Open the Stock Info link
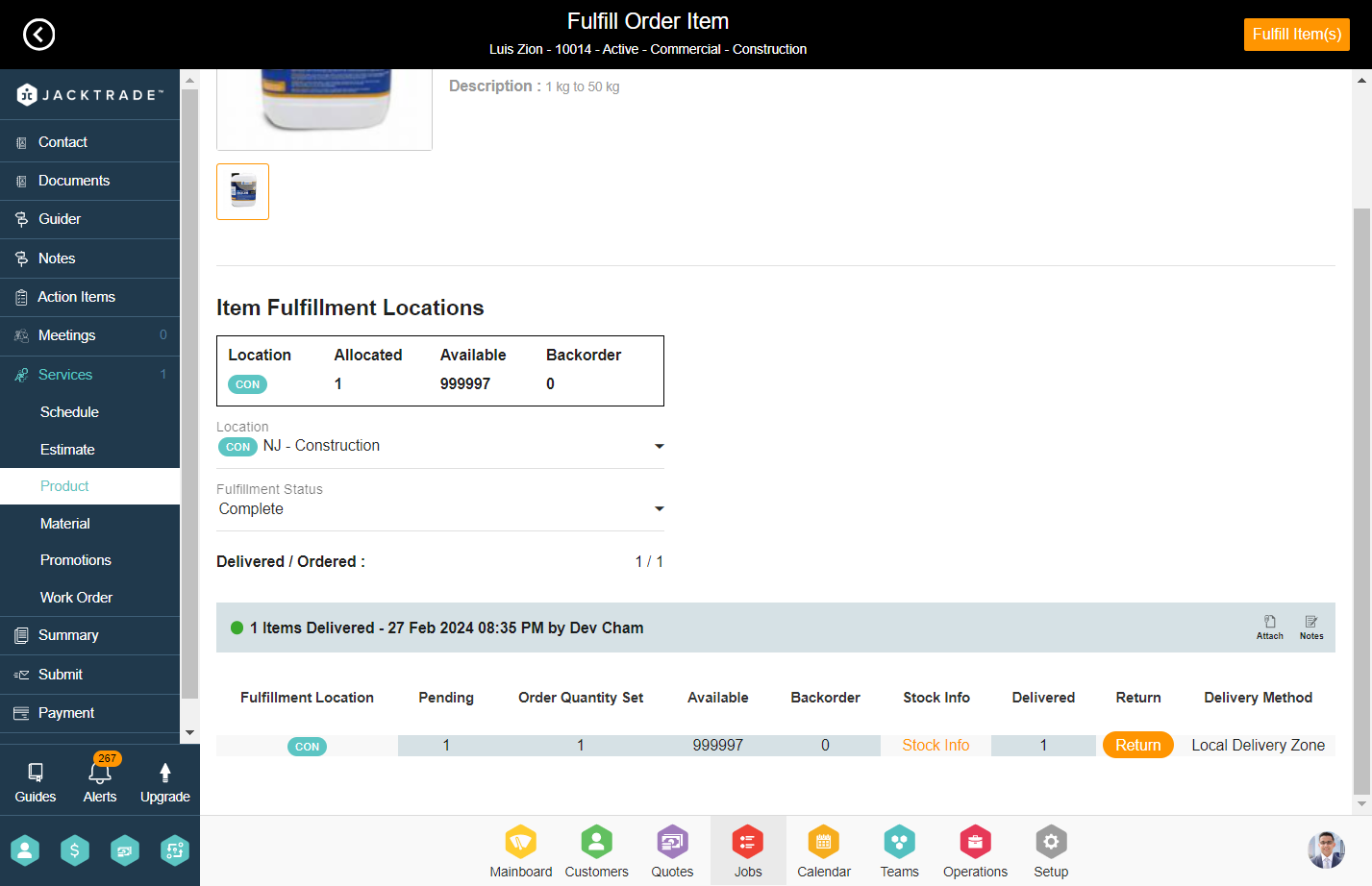1372x886 pixels. pos(935,746)
